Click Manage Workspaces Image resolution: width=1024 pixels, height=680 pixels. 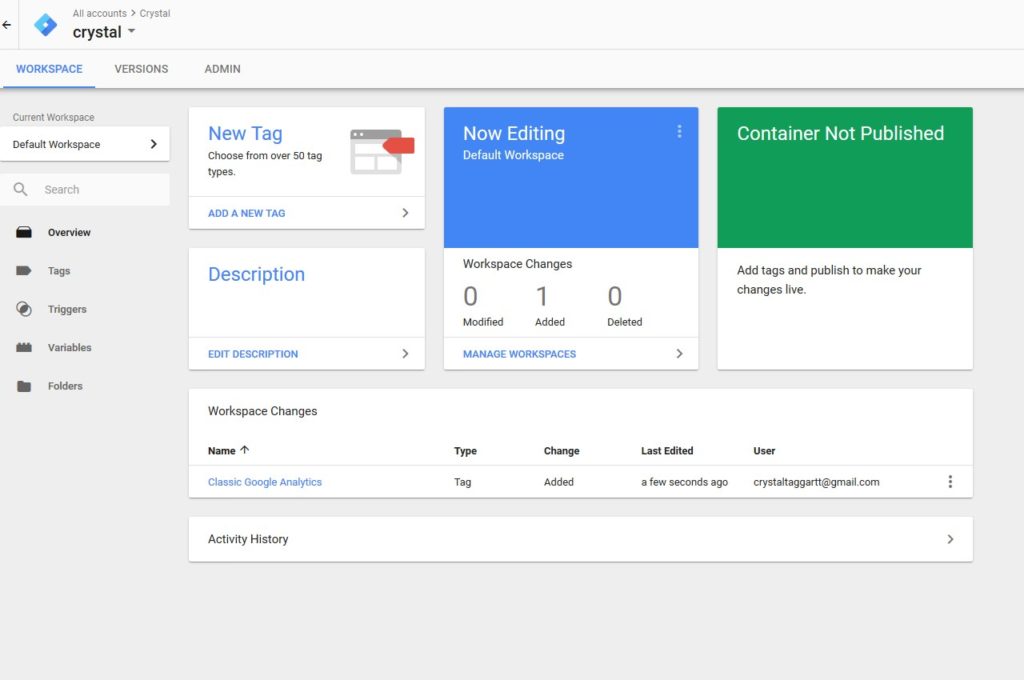(x=519, y=354)
